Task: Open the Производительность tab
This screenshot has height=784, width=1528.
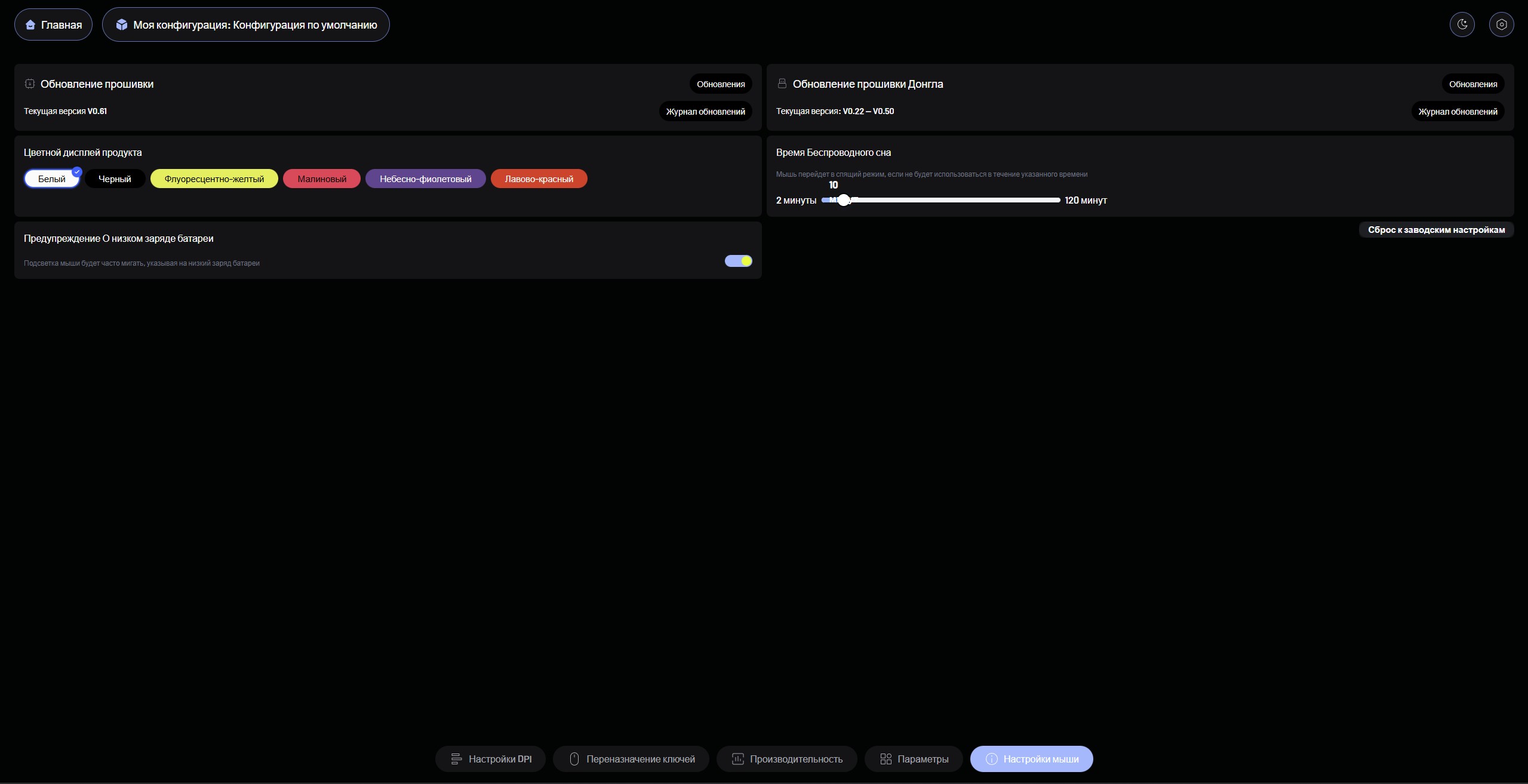Action: (786, 759)
